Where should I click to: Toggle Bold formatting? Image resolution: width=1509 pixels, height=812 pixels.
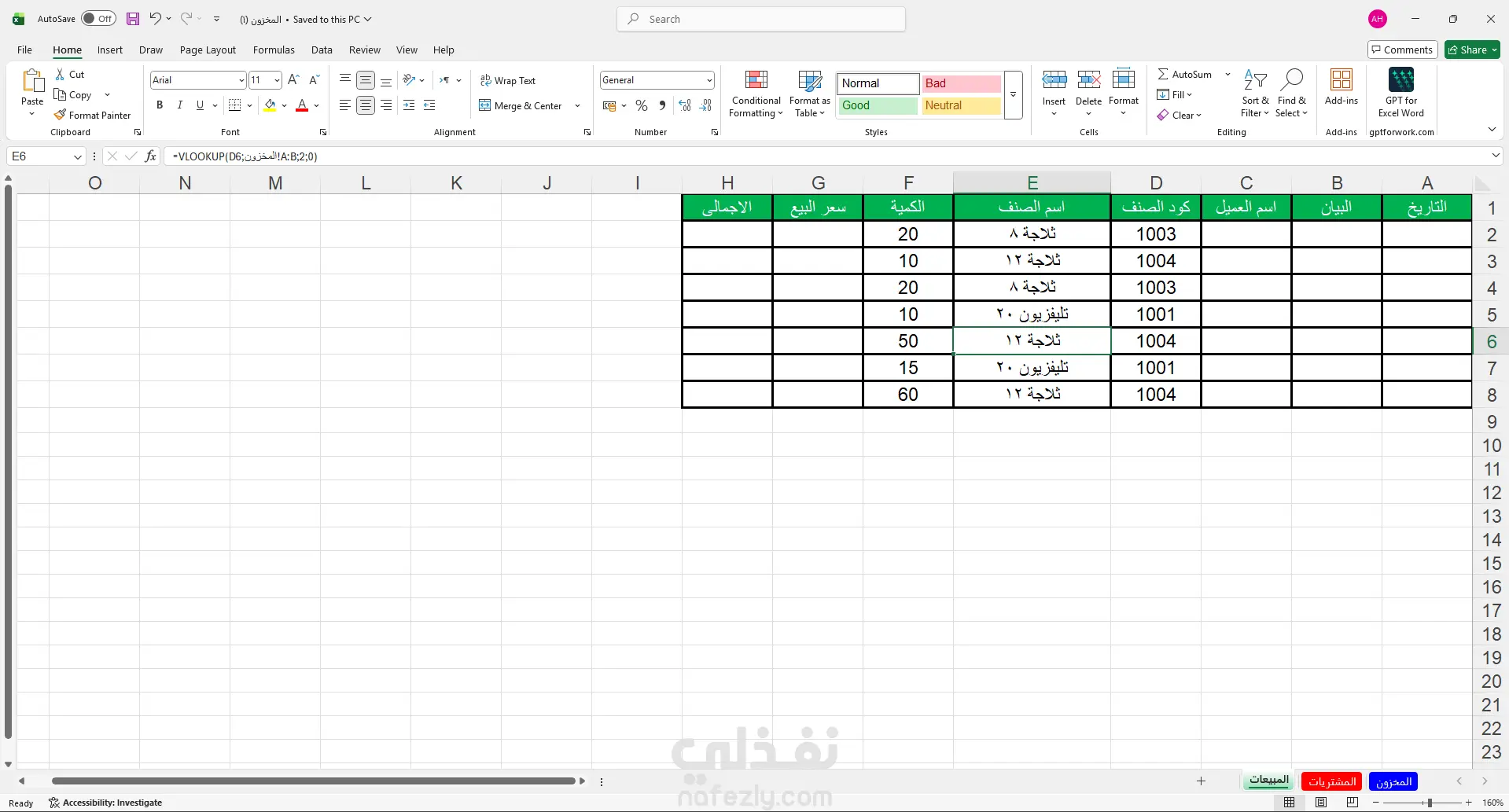coord(160,105)
